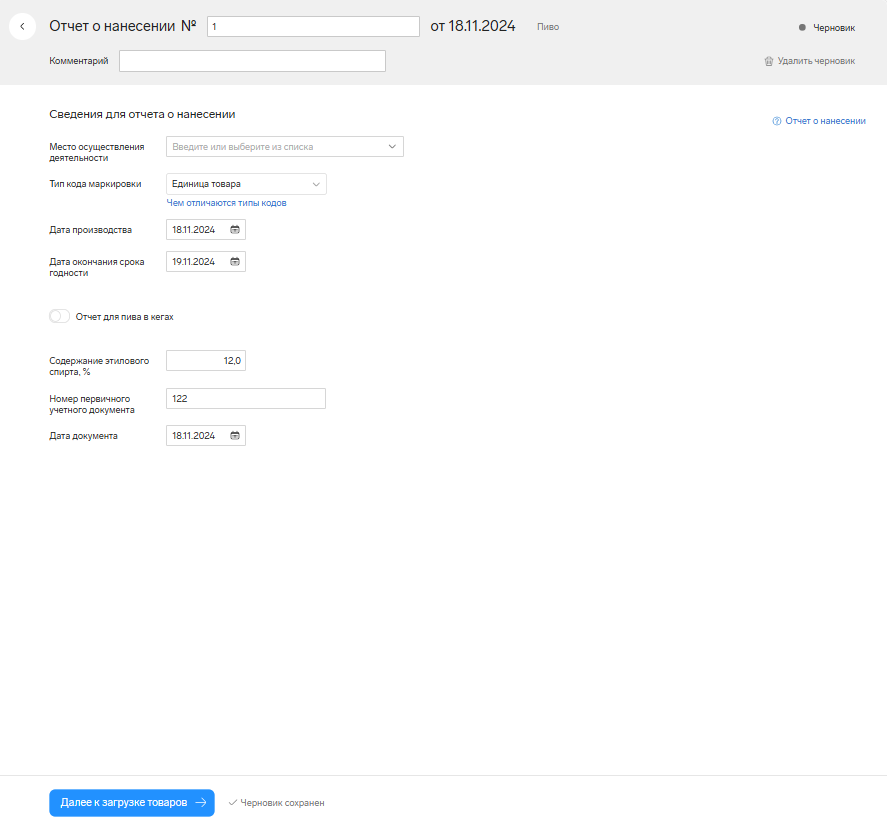This screenshot has width=887, height=826.
Task: Click the Дата документа date field
Action: coord(206,436)
